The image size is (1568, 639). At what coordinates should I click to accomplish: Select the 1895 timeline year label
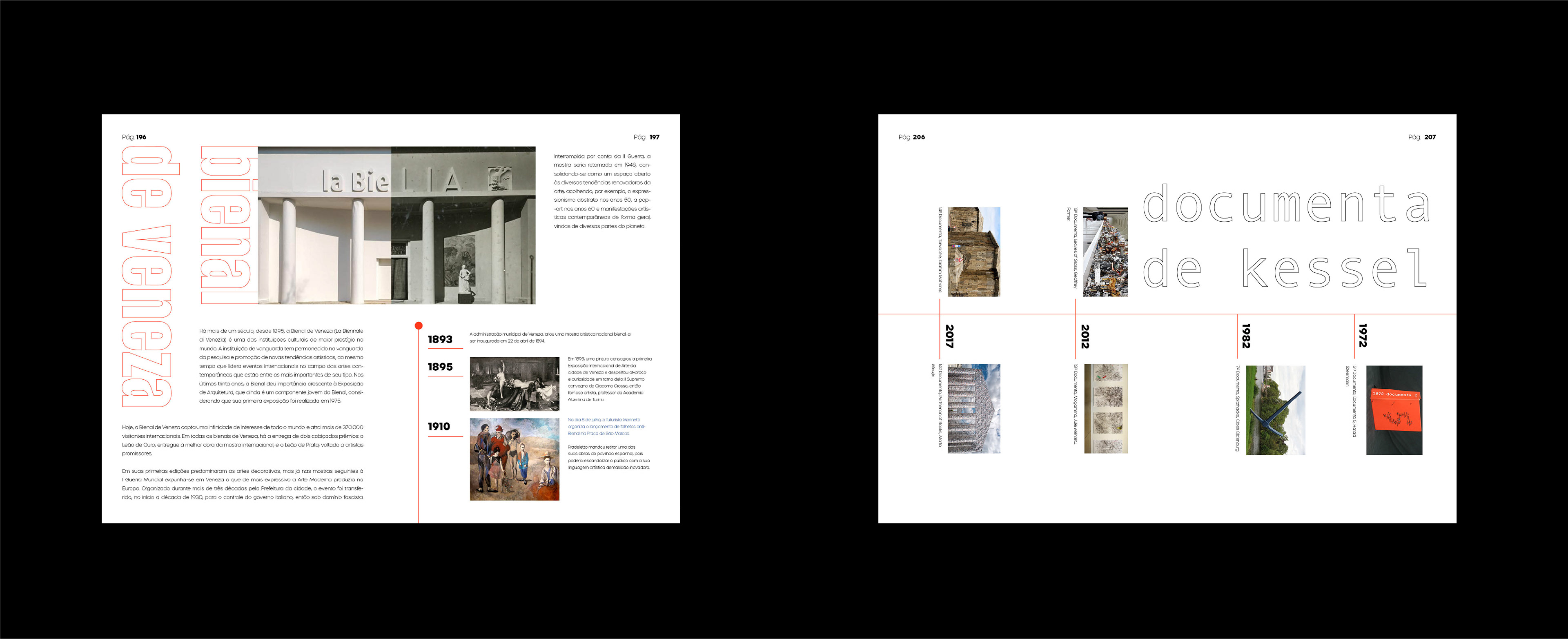(440, 367)
